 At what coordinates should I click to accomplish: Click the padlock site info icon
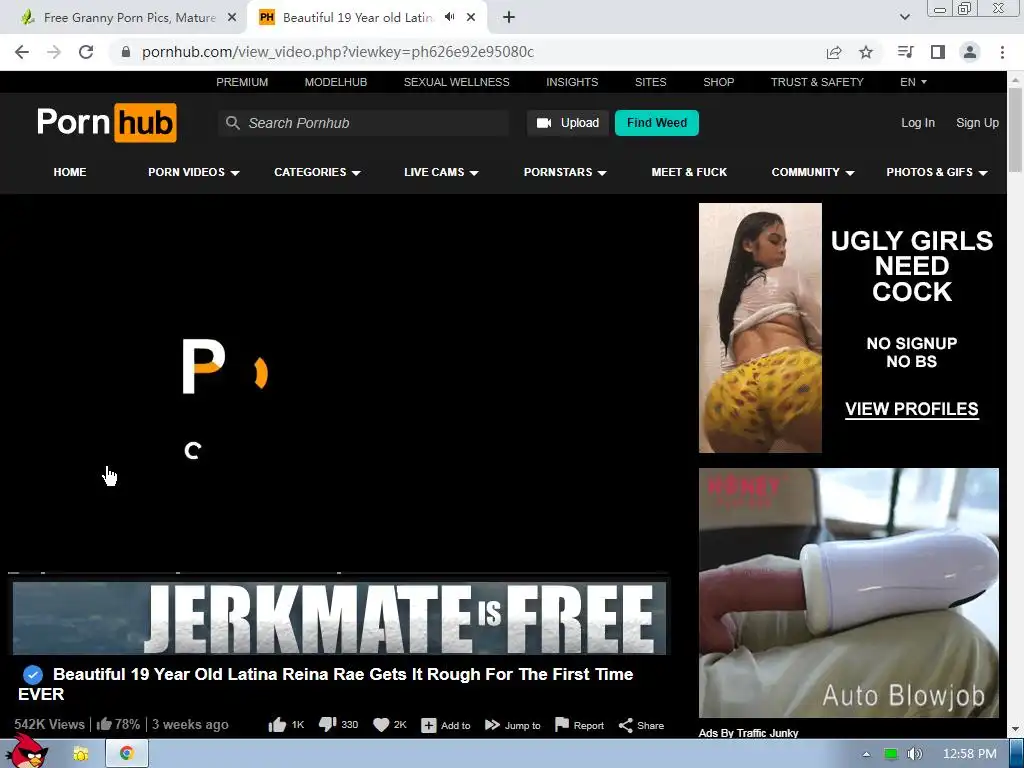pos(126,52)
